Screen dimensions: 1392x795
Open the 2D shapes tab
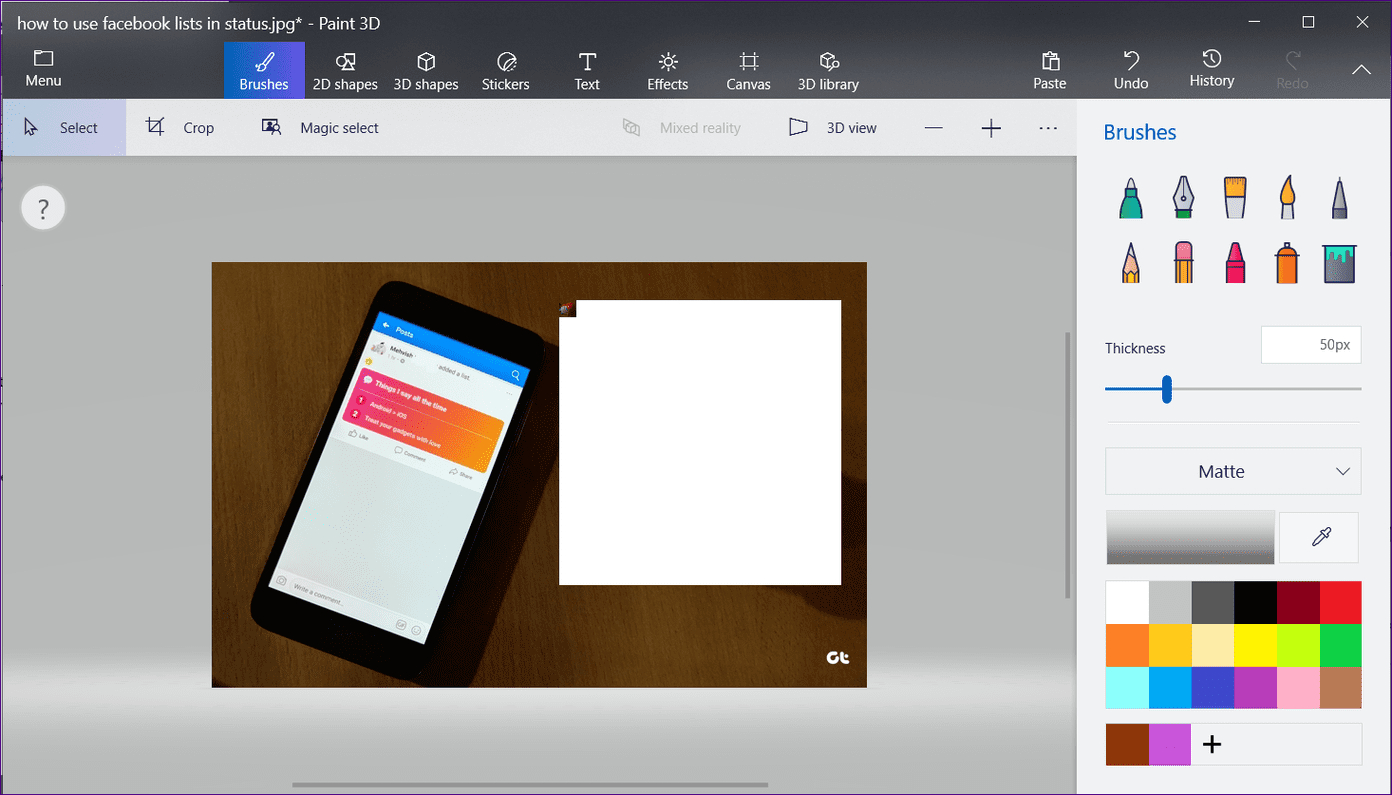point(345,71)
